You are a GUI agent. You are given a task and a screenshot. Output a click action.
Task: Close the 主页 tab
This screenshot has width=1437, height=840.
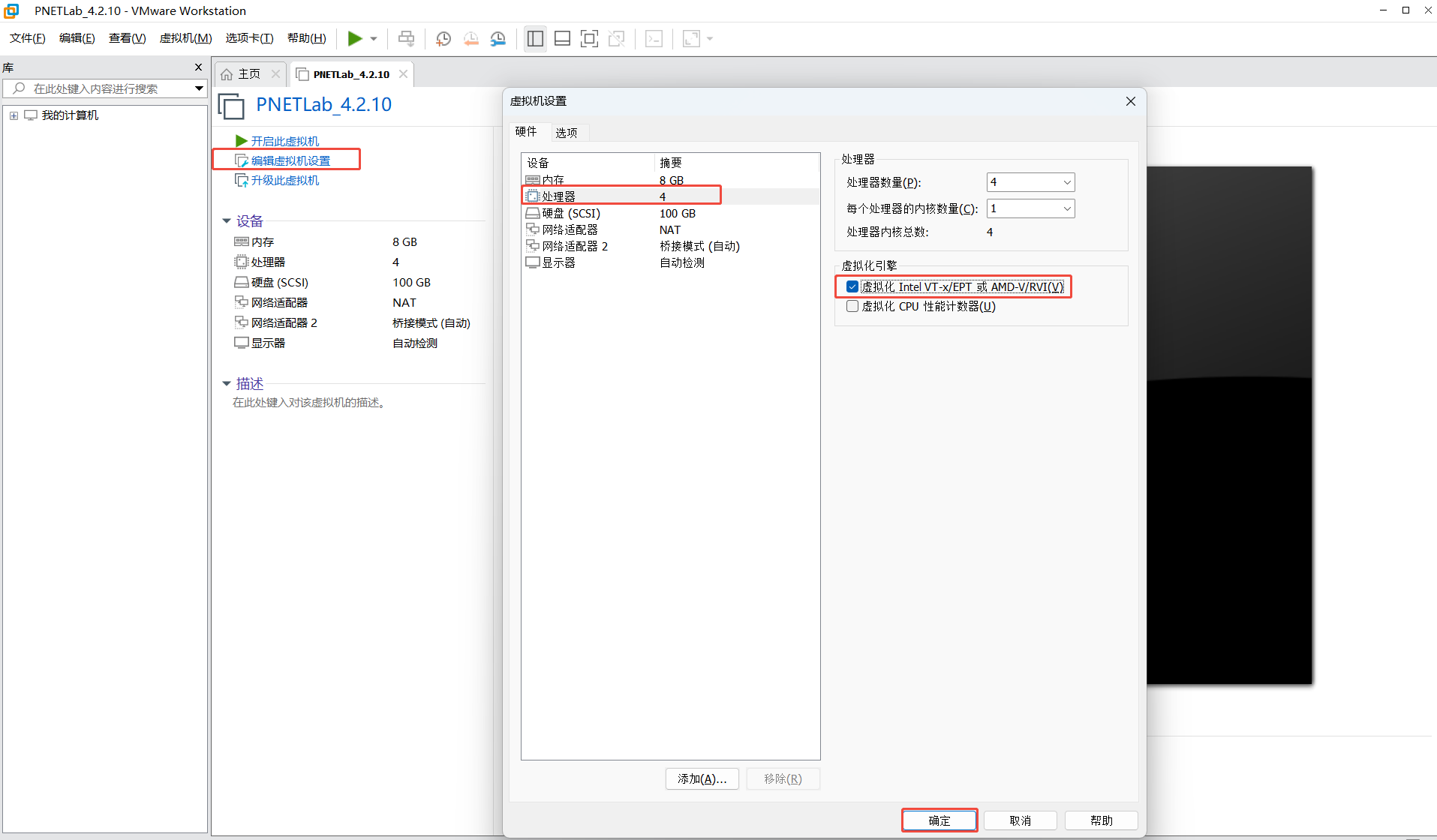tap(275, 73)
